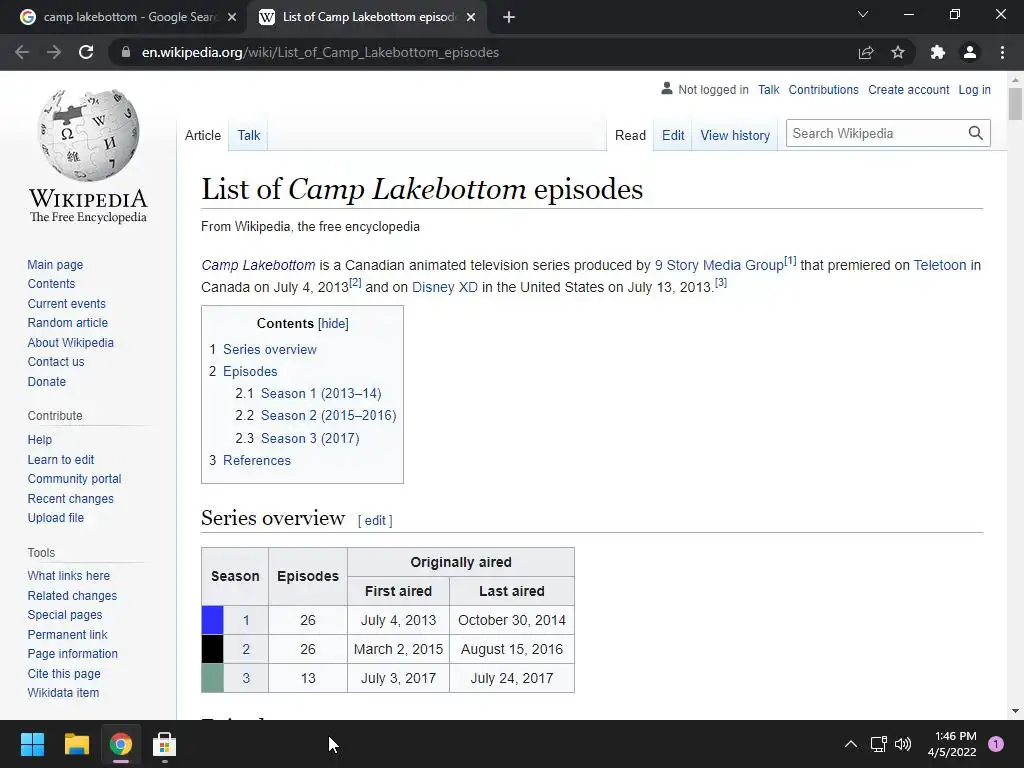1024x768 pixels.
Task: Open season 3 link in table
Action: 246,678
